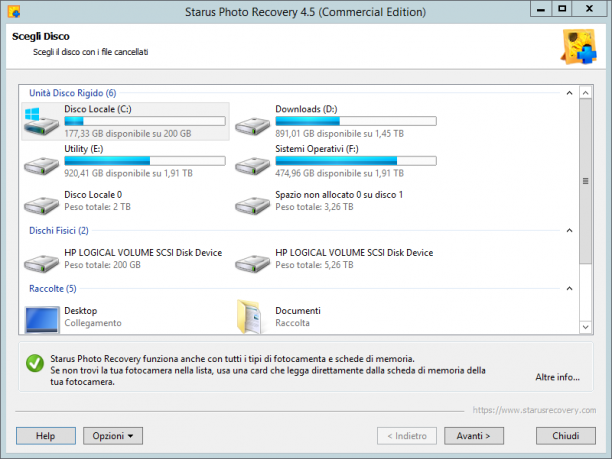Select the Downloads (D:) drive icon
612x459 pixels.
pyautogui.click(x=253, y=126)
